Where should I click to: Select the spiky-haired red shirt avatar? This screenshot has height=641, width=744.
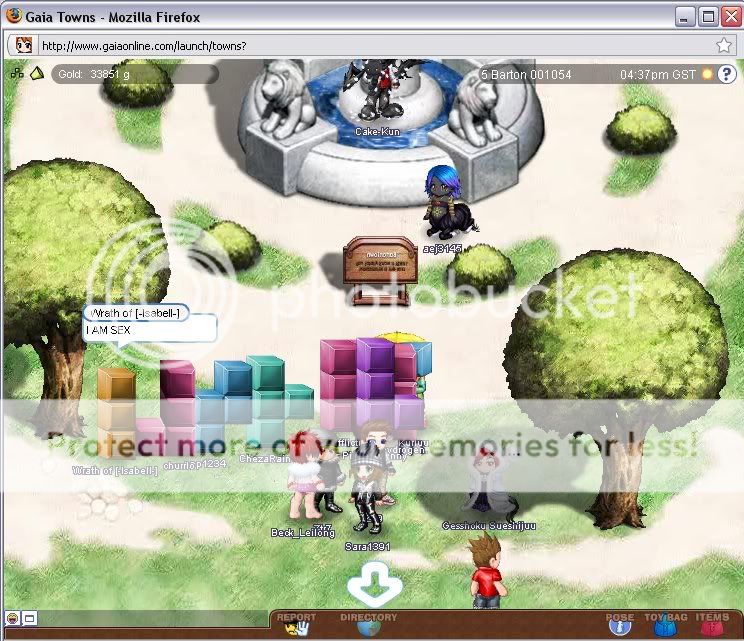pyautogui.click(x=486, y=570)
